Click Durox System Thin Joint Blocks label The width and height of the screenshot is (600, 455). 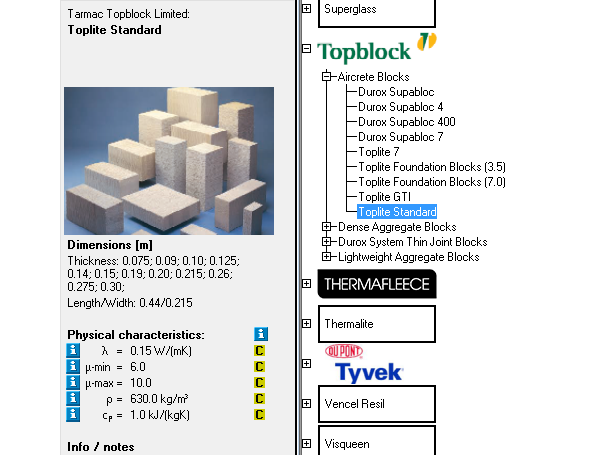[x=412, y=242]
